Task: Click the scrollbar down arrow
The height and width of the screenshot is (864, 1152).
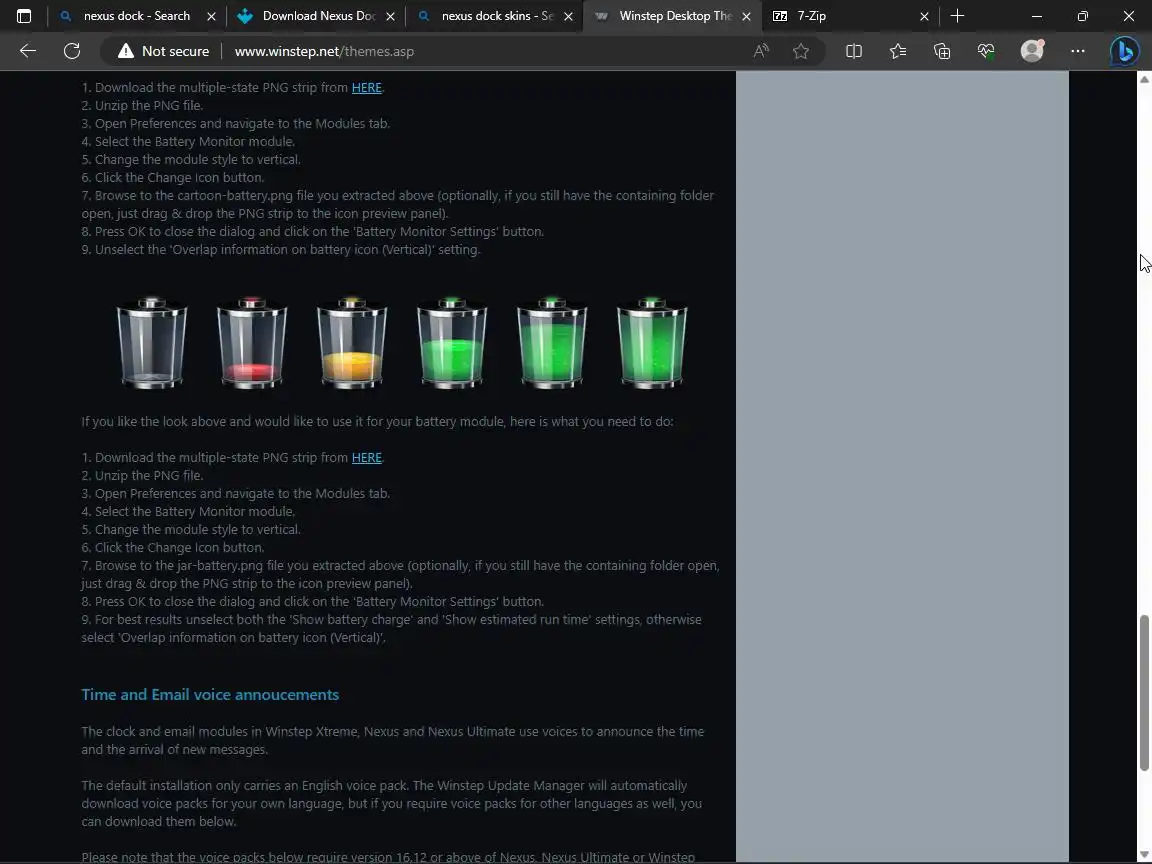Action: (x=1144, y=855)
